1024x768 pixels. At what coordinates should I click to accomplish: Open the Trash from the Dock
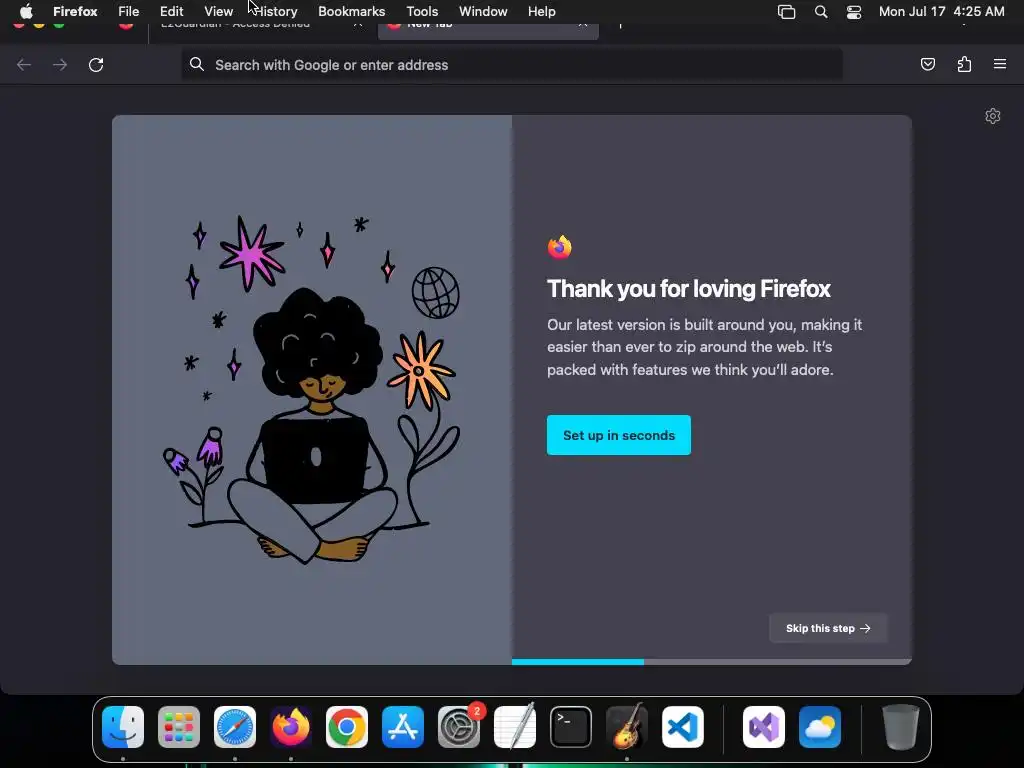click(901, 726)
